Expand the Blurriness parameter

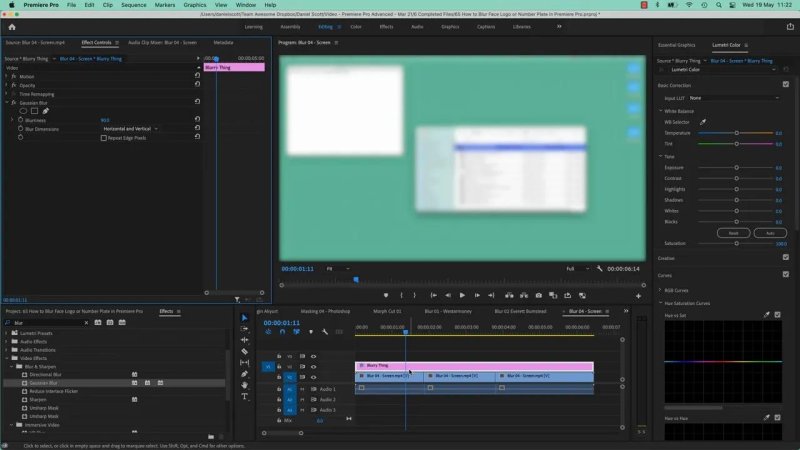click(x=12, y=120)
